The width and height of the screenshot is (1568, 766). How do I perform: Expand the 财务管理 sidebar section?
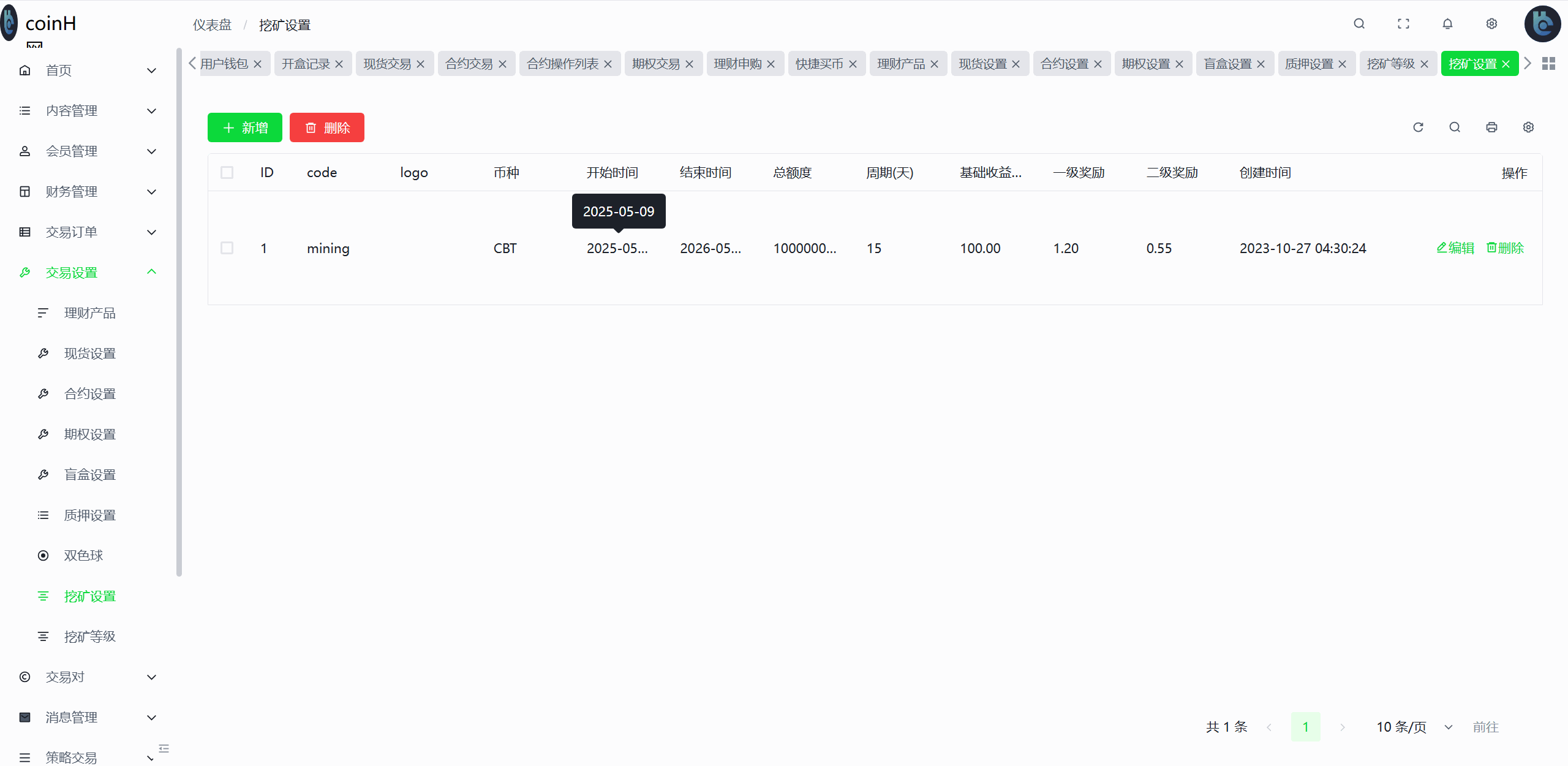click(72, 191)
